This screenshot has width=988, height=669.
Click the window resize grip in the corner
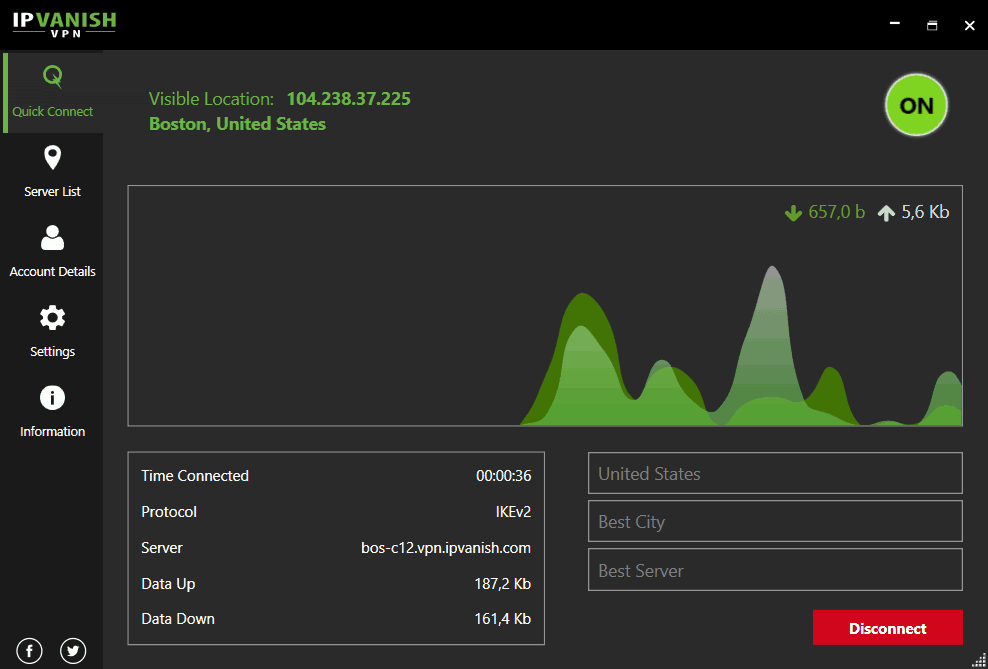tap(979, 660)
